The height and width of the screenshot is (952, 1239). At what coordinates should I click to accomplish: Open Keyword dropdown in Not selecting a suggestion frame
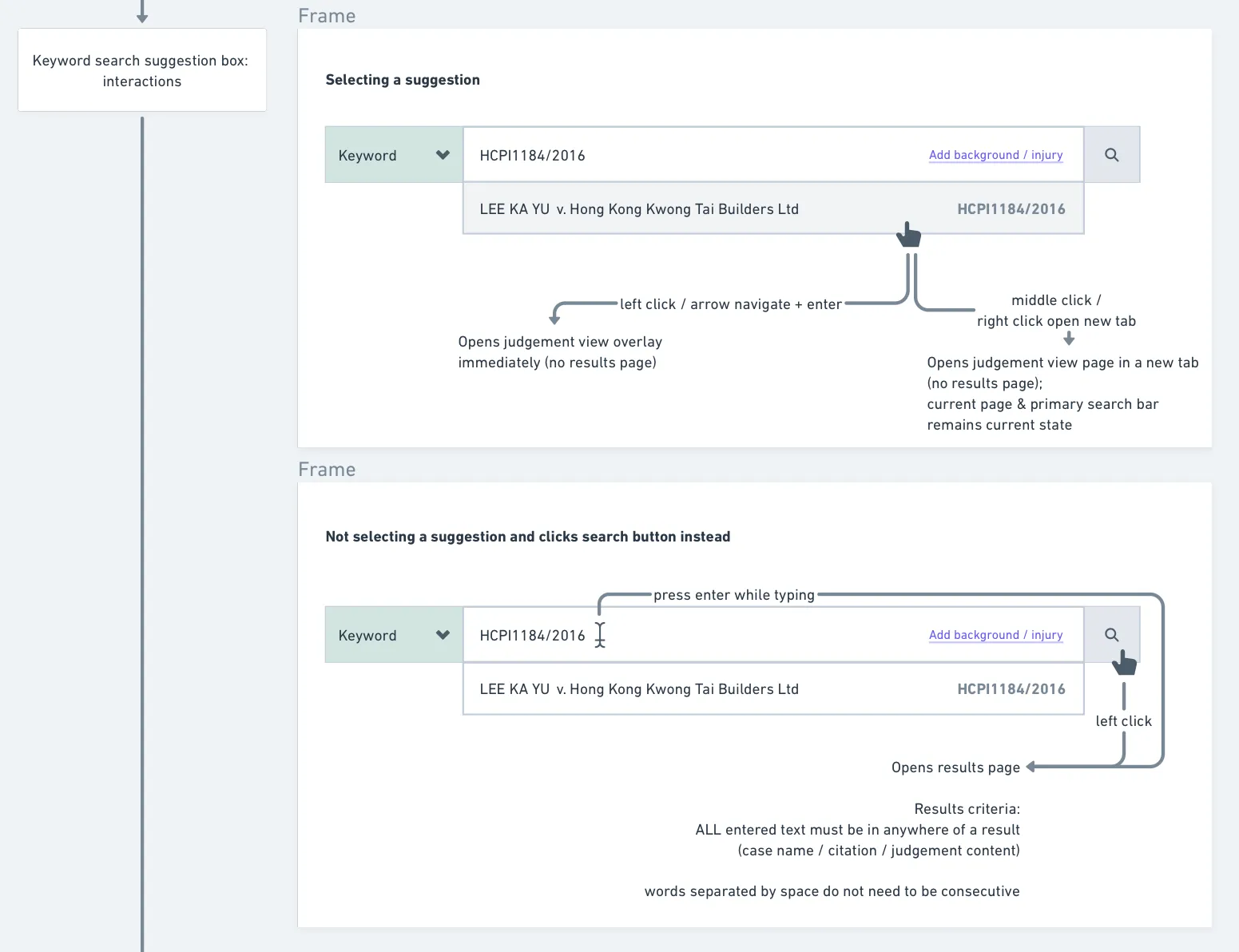coord(394,635)
